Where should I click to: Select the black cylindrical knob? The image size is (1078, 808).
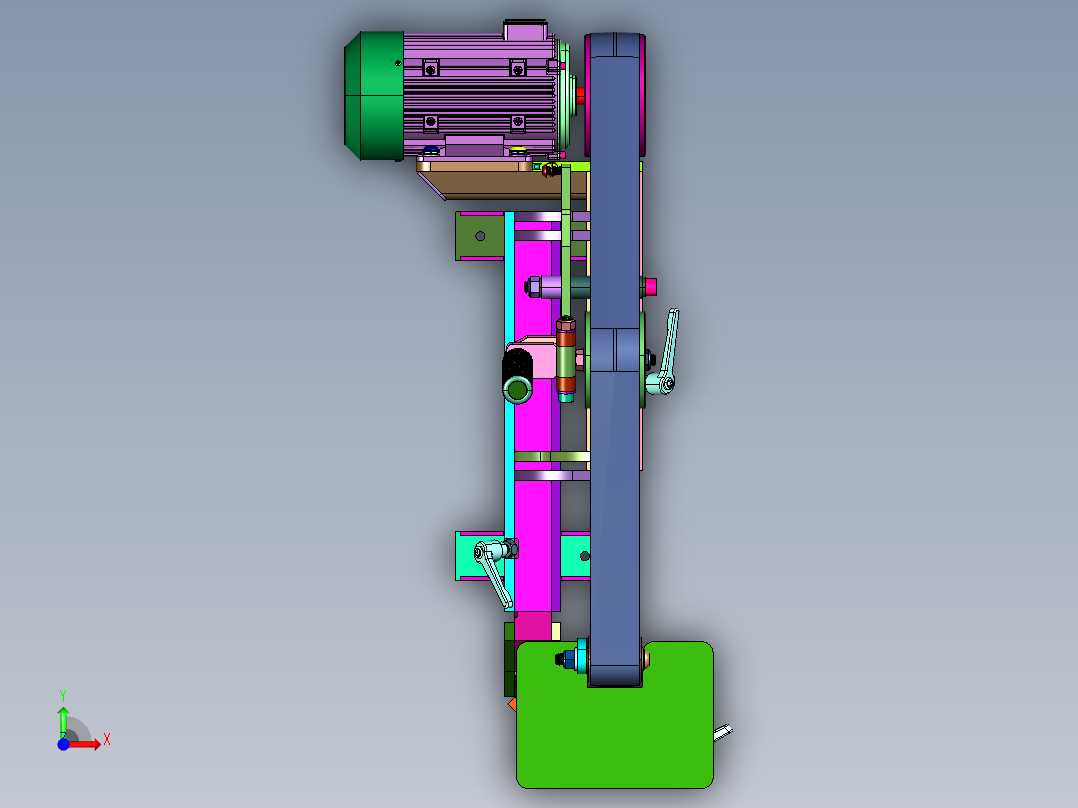518,375
